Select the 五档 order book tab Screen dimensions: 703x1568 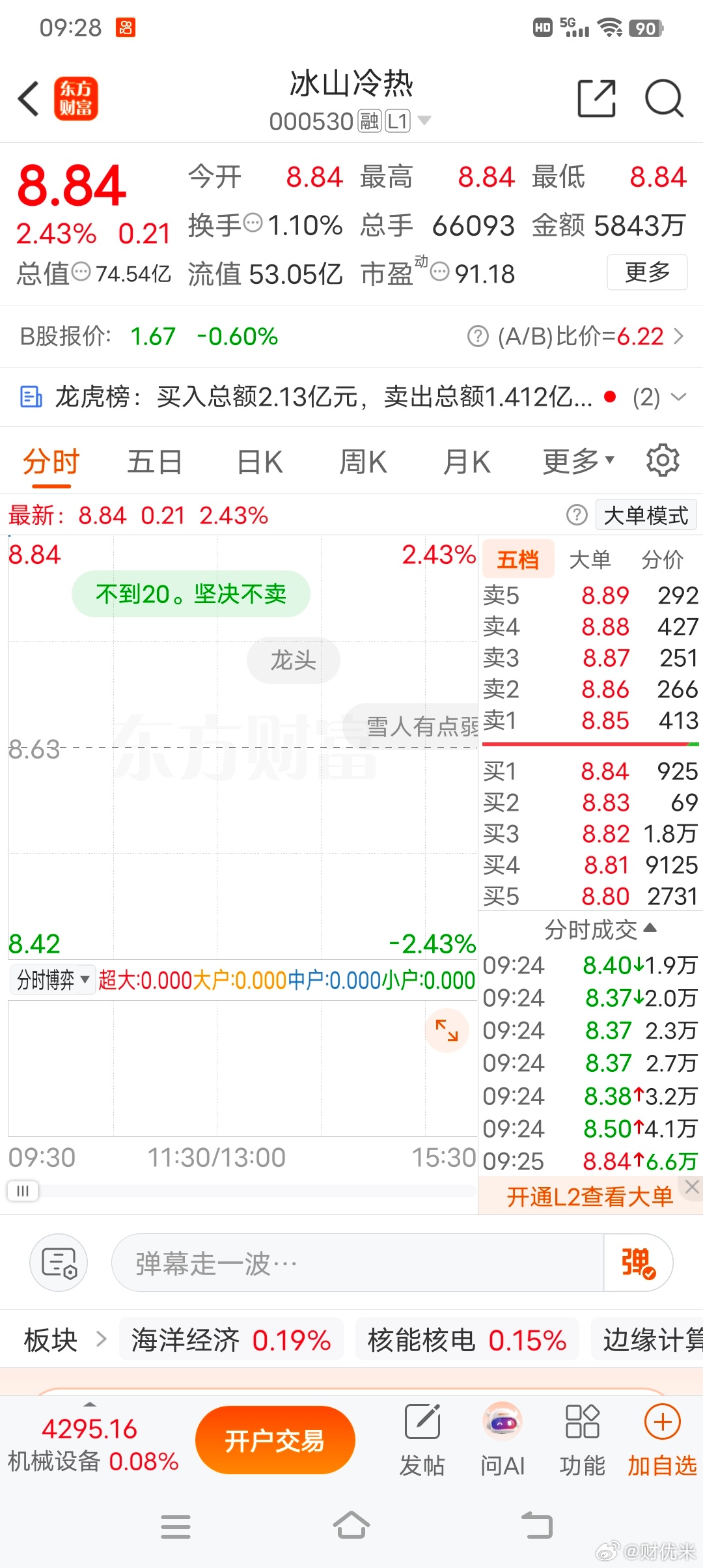click(518, 559)
